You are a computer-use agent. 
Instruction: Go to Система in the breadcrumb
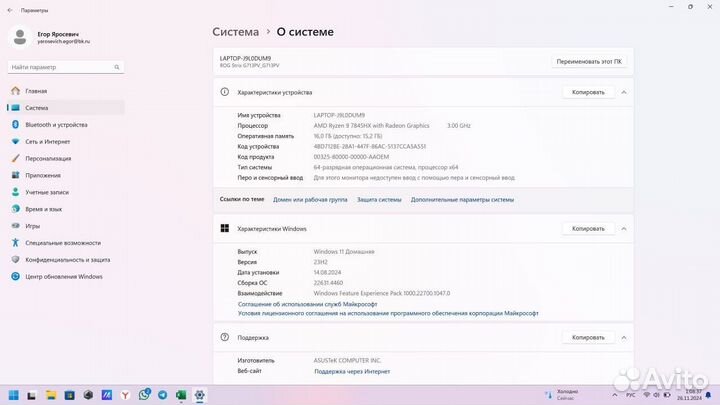(x=236, y=32)
